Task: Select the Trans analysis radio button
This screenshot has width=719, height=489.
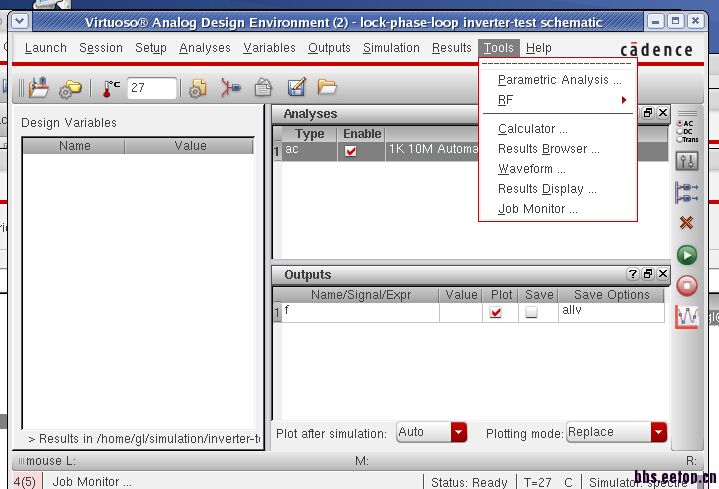Action: tap(680, 139)
